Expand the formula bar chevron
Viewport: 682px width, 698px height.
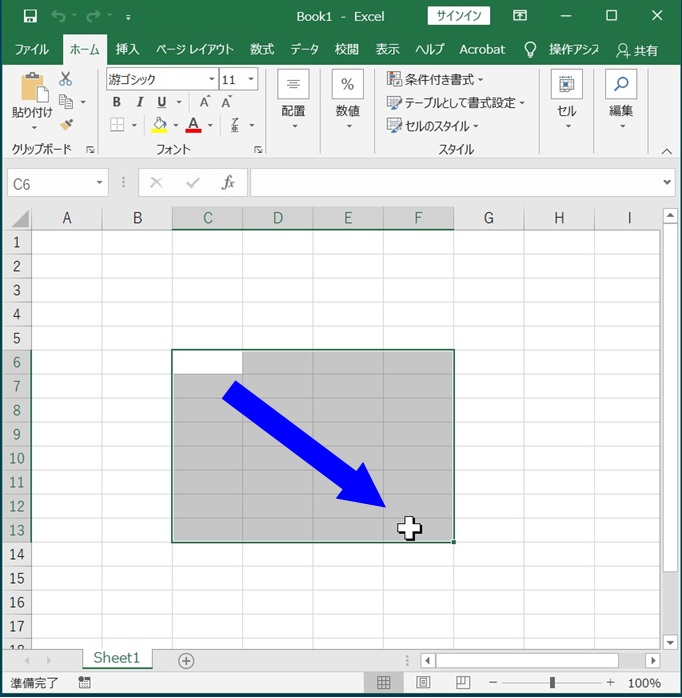[x=667, y=182]
